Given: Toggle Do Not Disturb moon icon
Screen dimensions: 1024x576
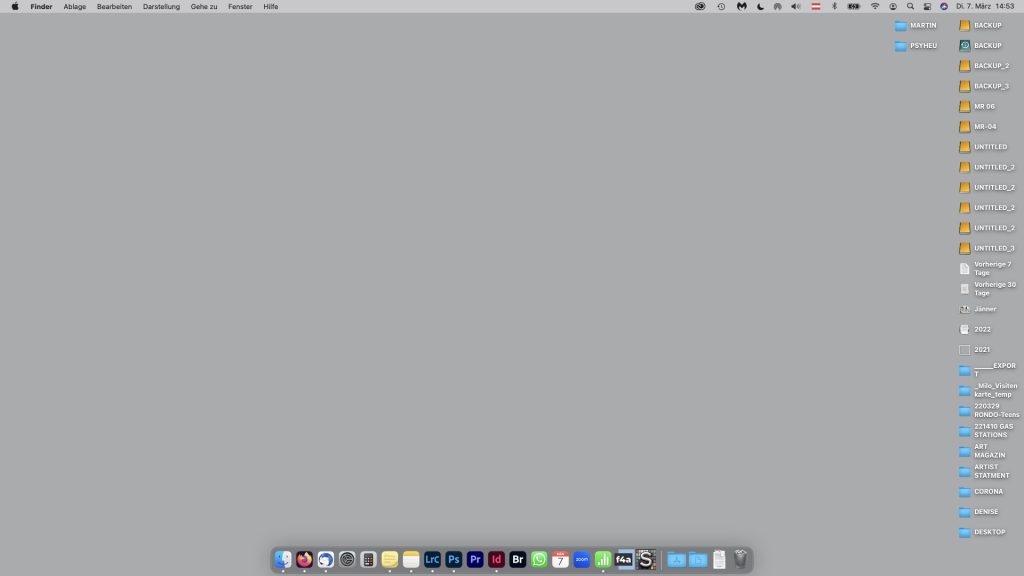Looking at the screenshot, I should pos(760,6).
